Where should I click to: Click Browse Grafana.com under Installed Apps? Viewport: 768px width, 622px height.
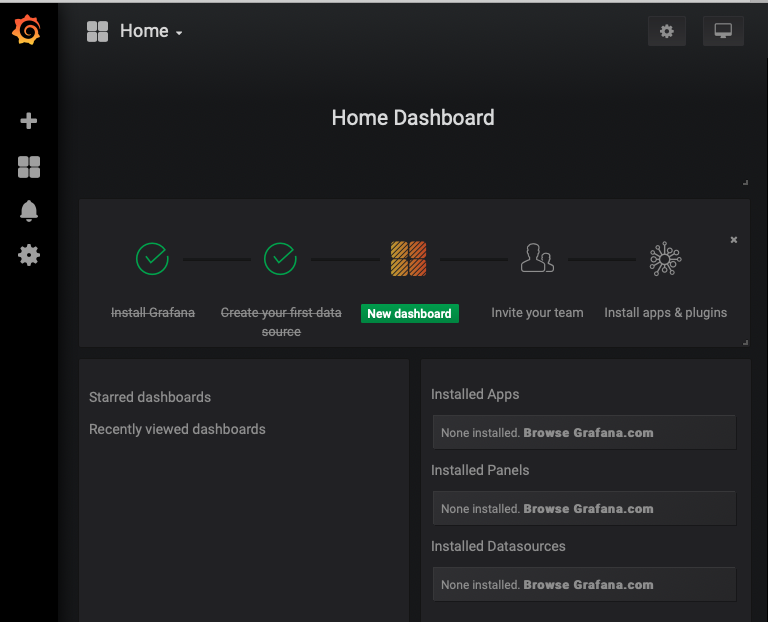point(588,433)
